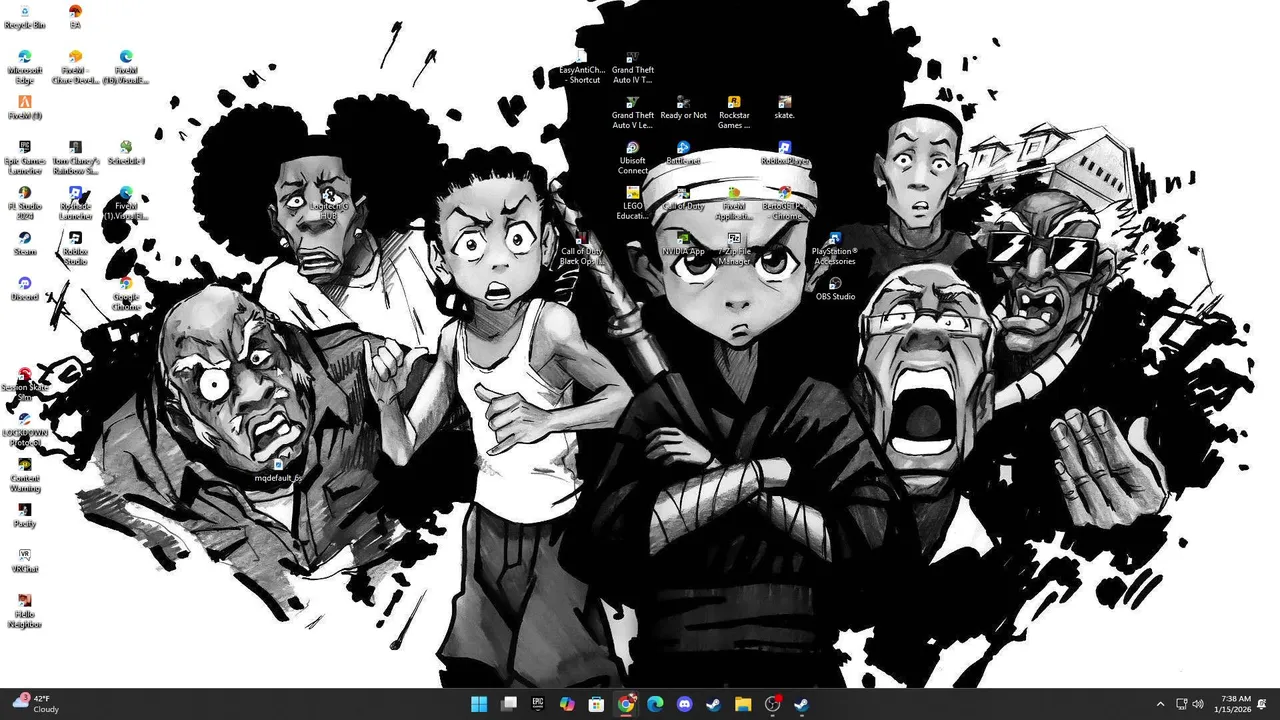The image size is (1280, 720).
Task: Select the Roshade Launcher desktop shortcut
Action: (75, 203)
